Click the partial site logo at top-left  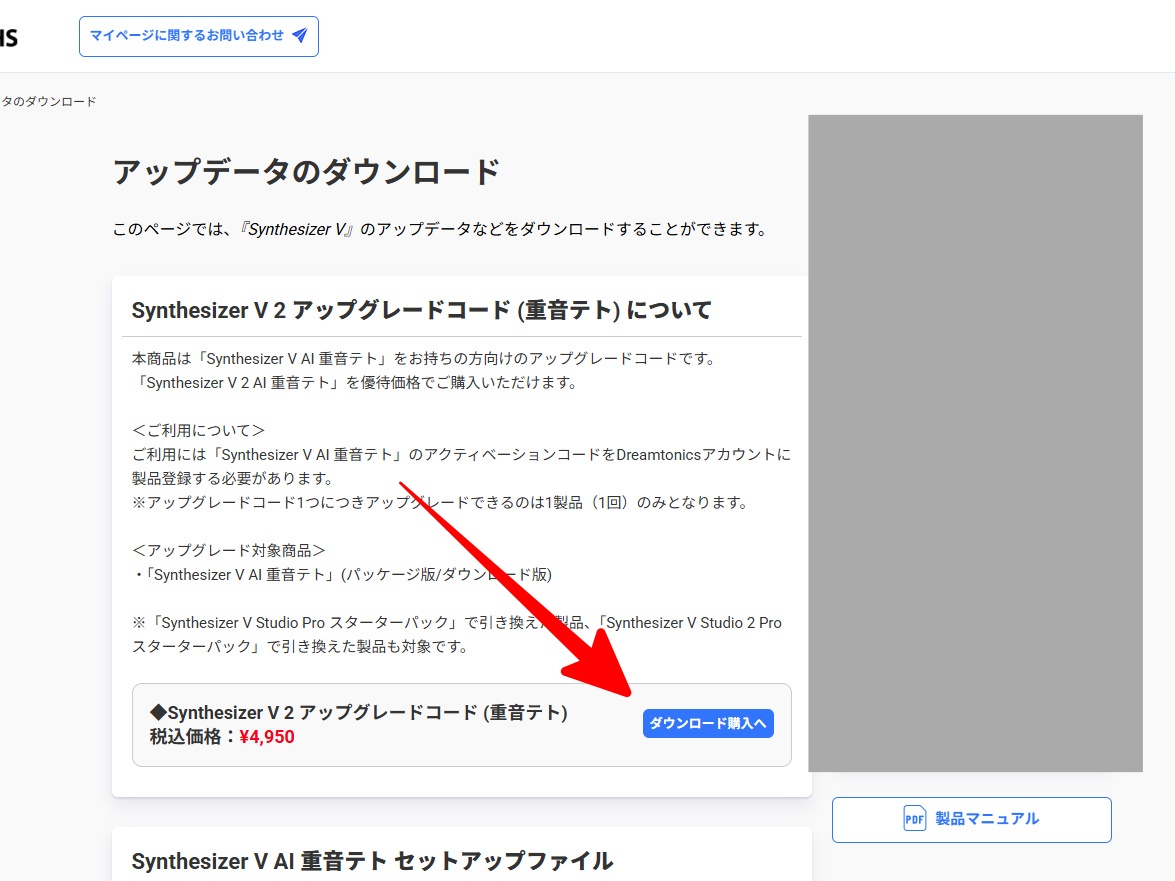point(9,38)
